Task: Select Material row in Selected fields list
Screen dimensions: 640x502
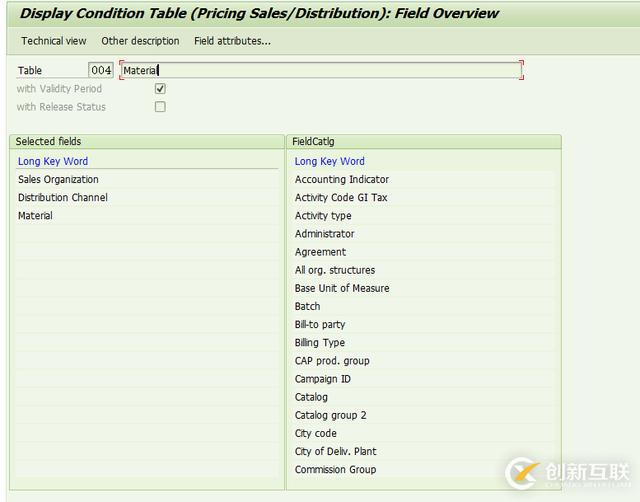Action: 35,216
